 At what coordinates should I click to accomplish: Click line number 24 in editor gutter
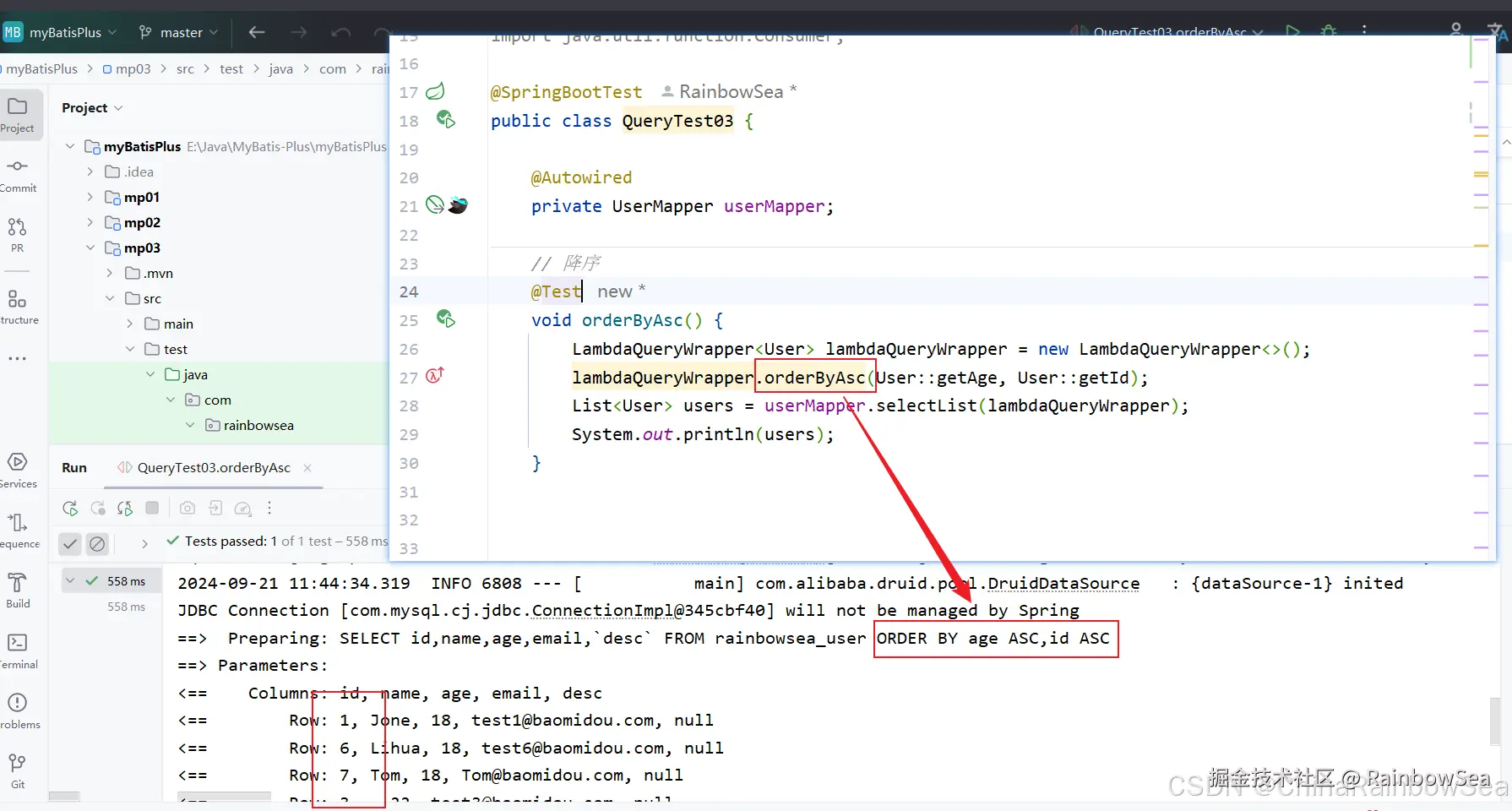click(409, 291)
